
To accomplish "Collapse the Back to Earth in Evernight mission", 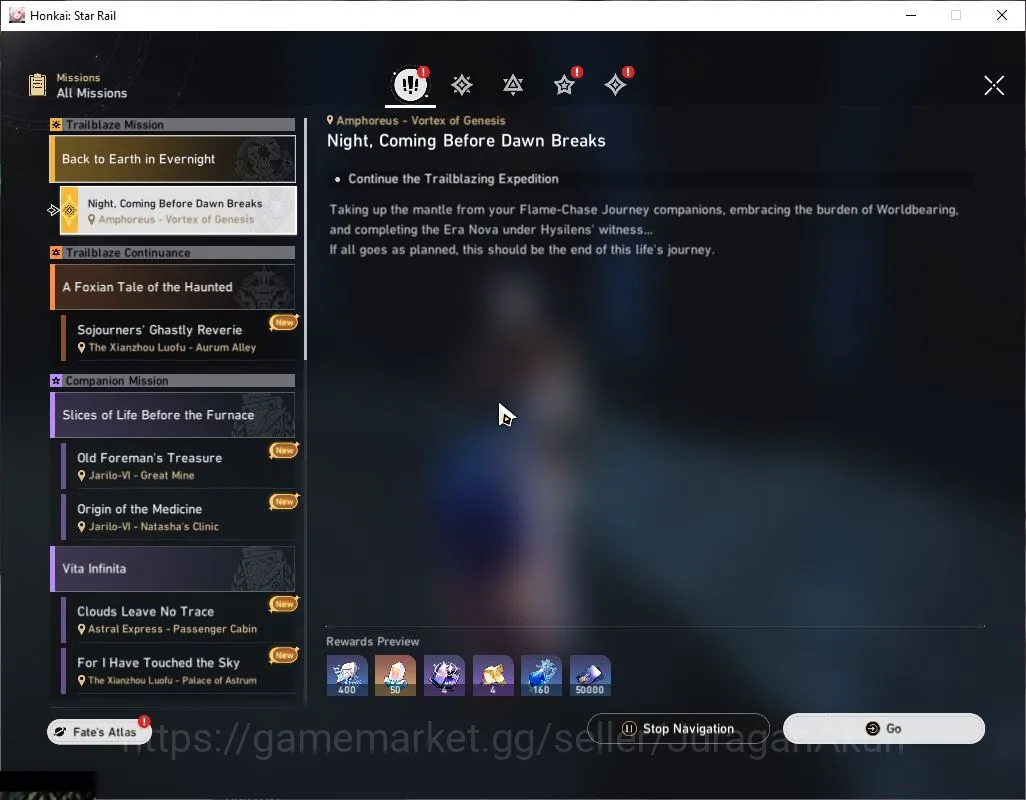I will pyautogui.click(x=173, y=159).
